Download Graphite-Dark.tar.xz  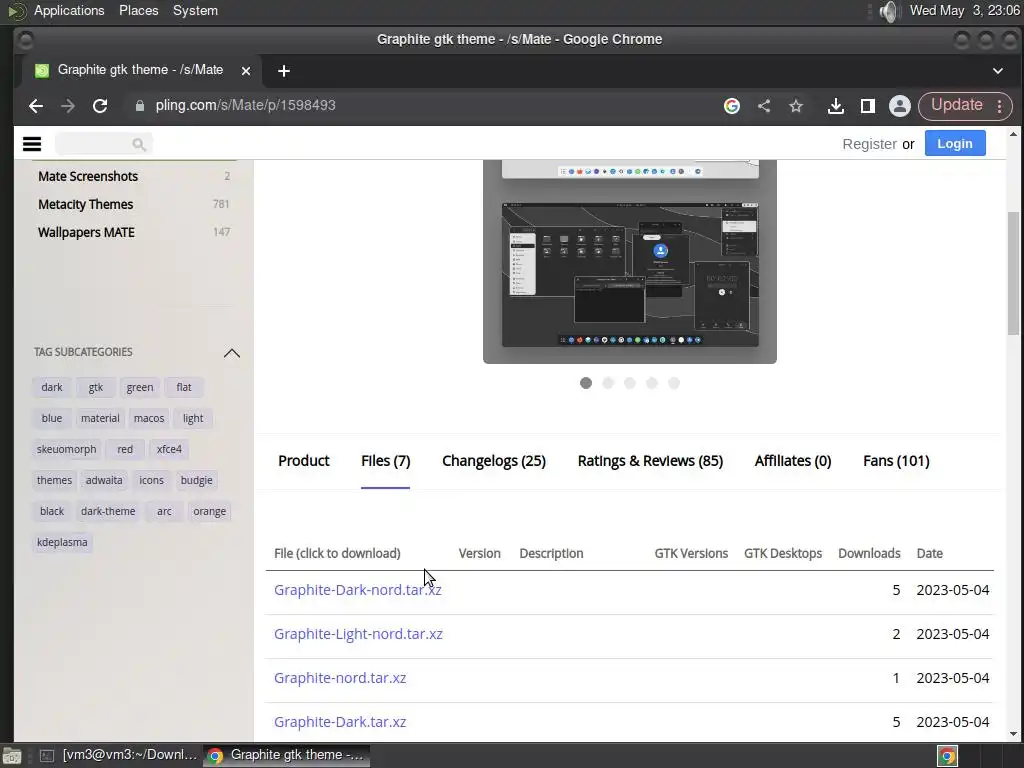340,722
